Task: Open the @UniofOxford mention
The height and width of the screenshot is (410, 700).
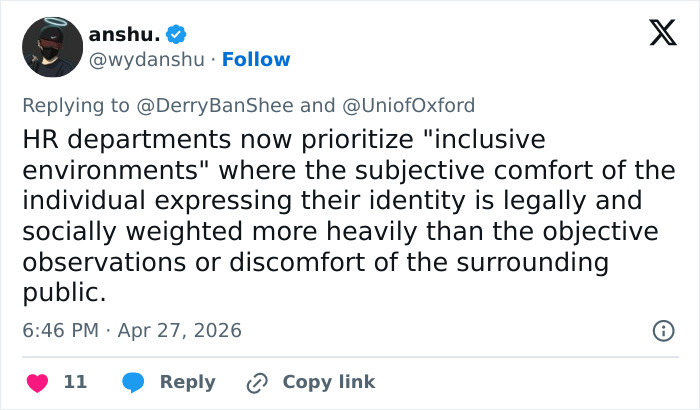Action: click(408, 105)
